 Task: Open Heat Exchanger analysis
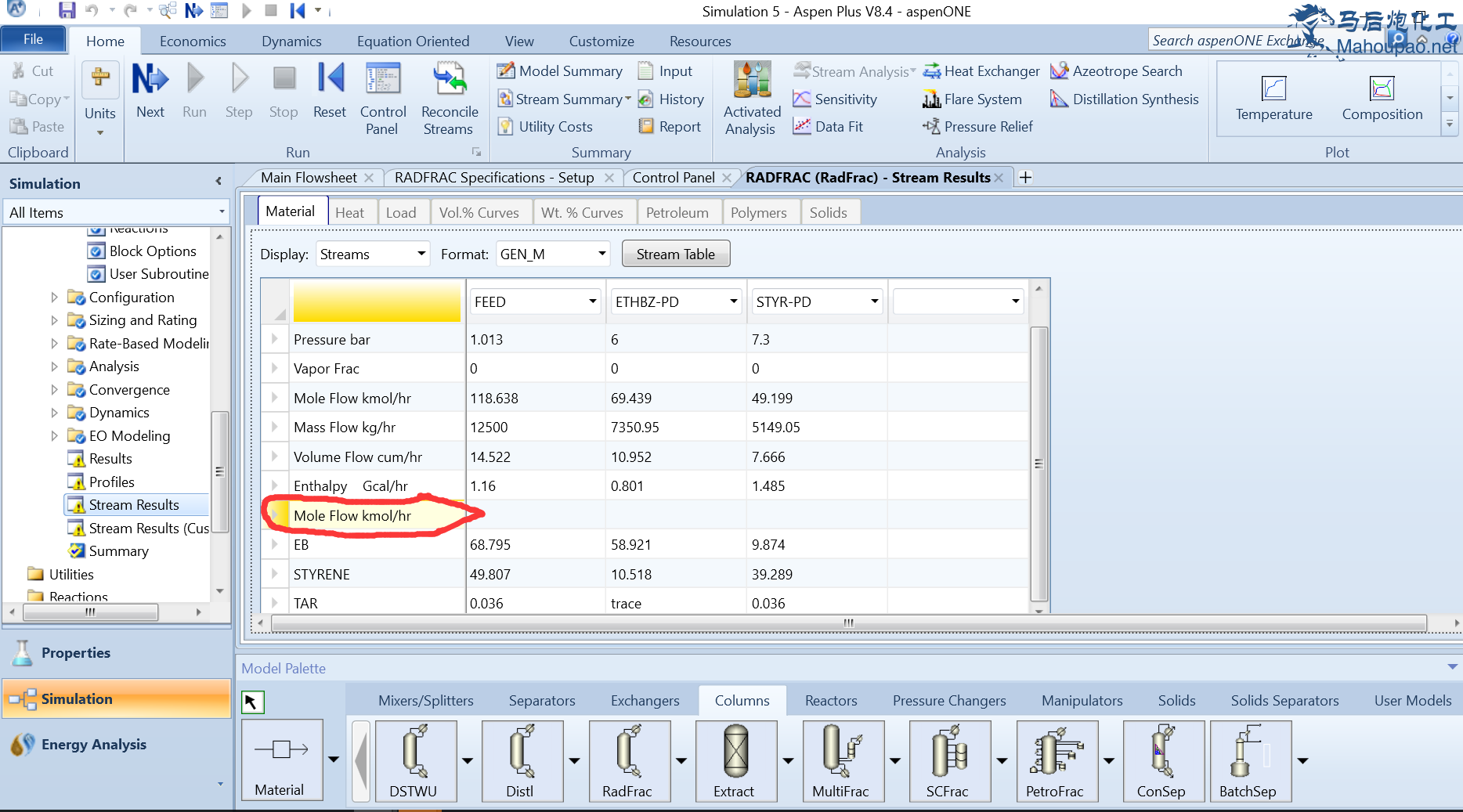(981, 71)
